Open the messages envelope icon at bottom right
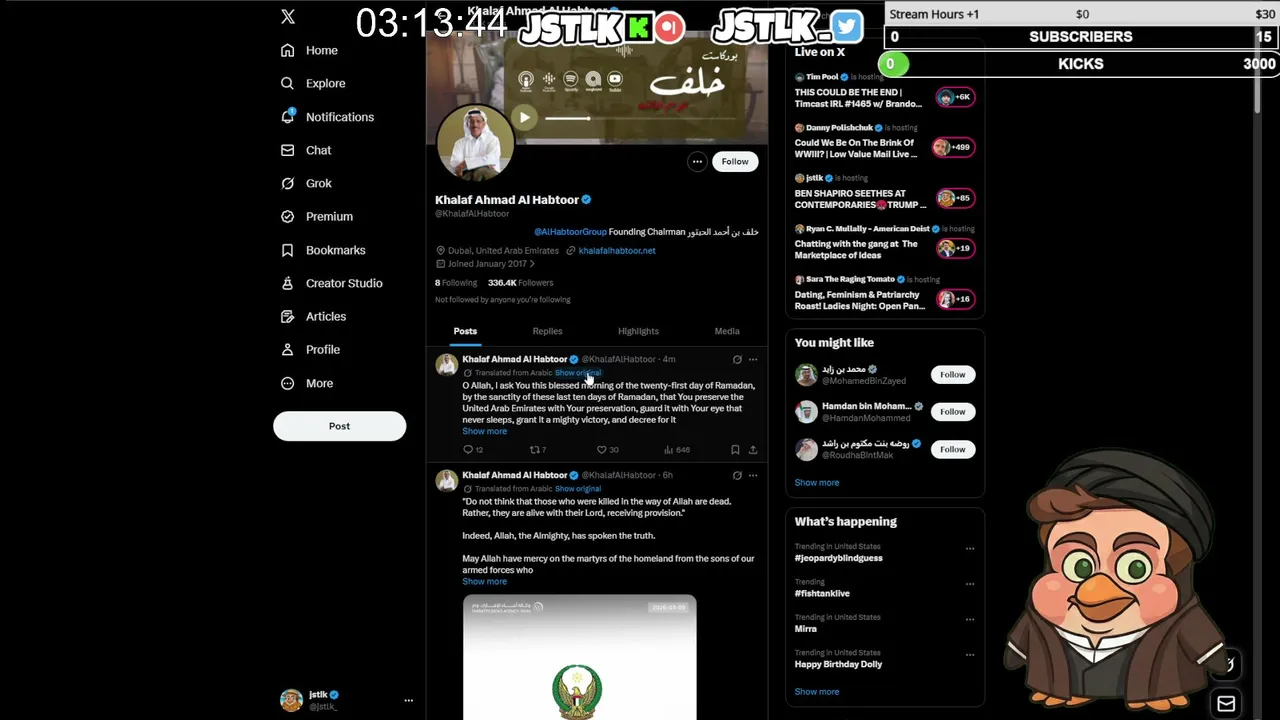1280x720 pixels. (1226, 703)
